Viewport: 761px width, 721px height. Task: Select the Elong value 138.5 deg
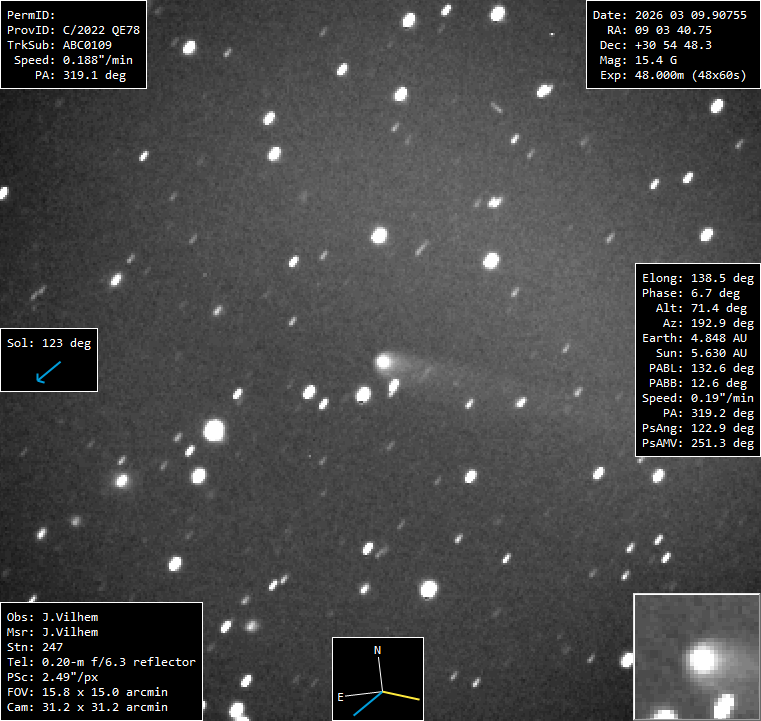click(721, 278)
